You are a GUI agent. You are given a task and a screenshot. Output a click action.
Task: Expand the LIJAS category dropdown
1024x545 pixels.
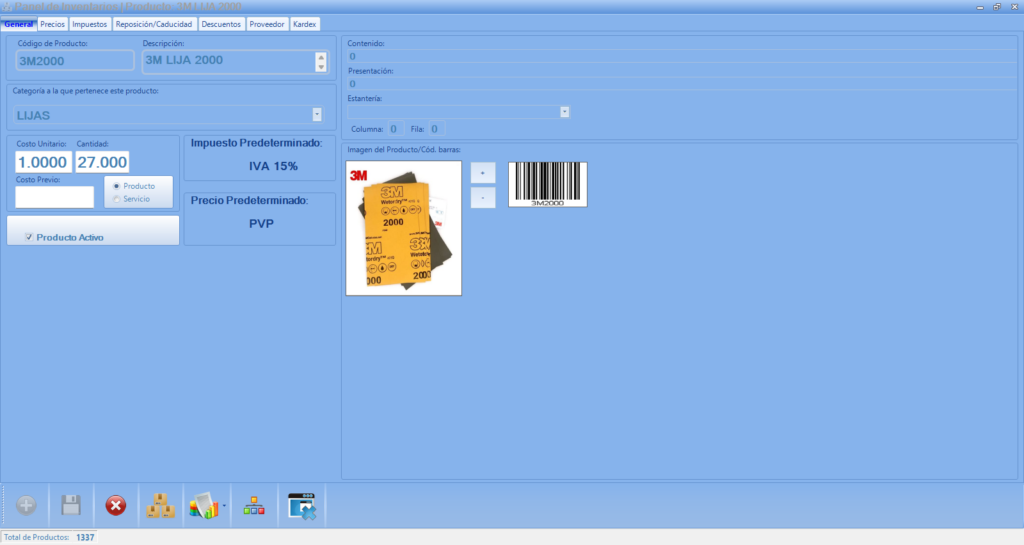click(x=317, y=115)
